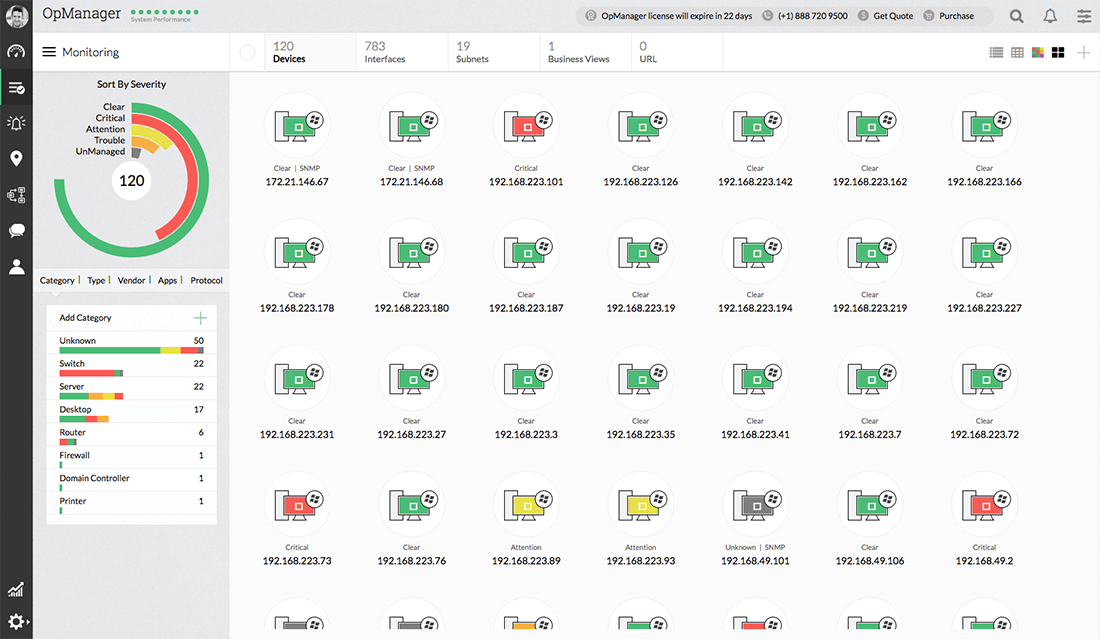Select the inventory list icon in sidebar
The image size is (1100, 639).
16,88
